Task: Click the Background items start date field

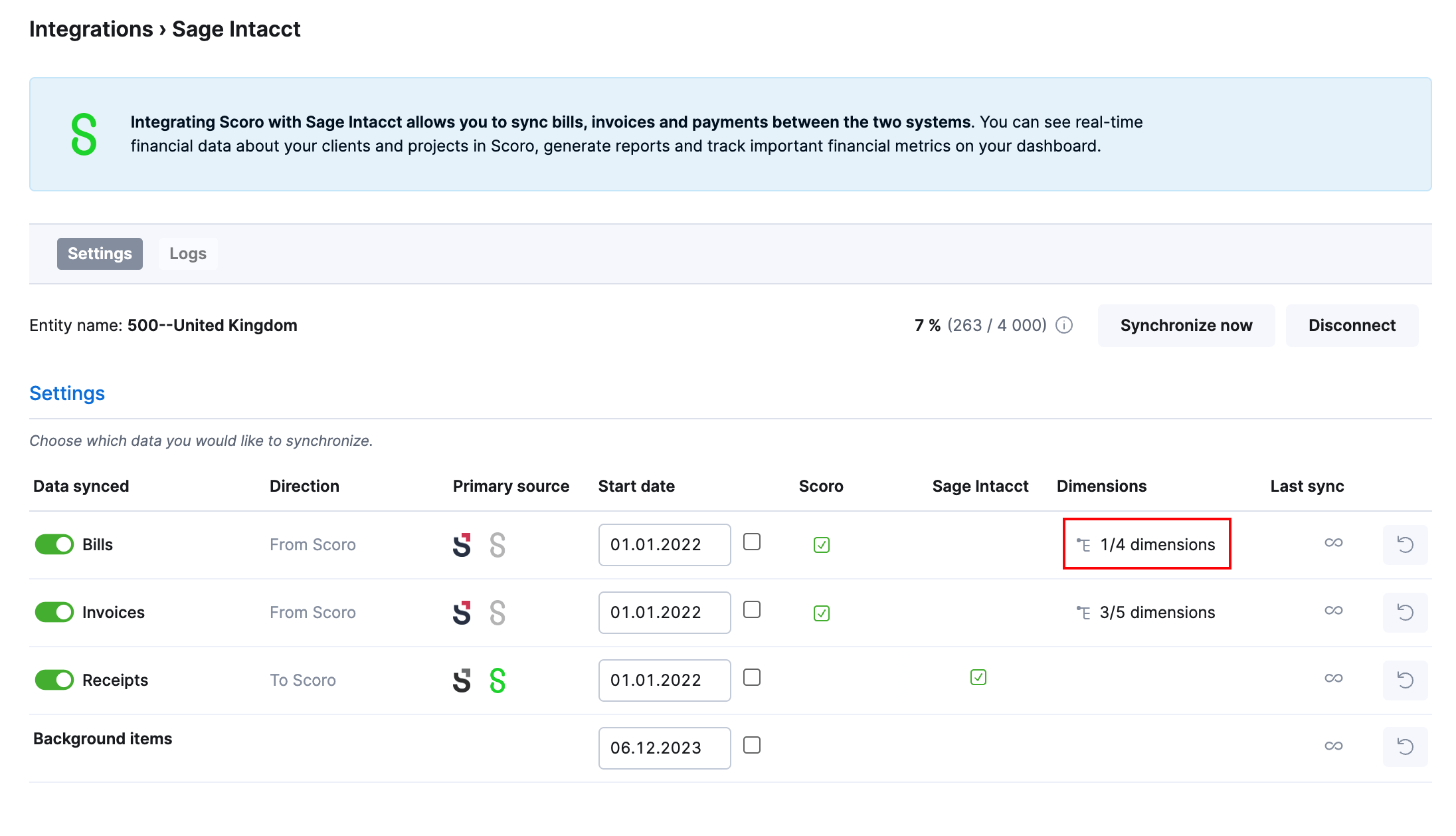Action: 664,747
